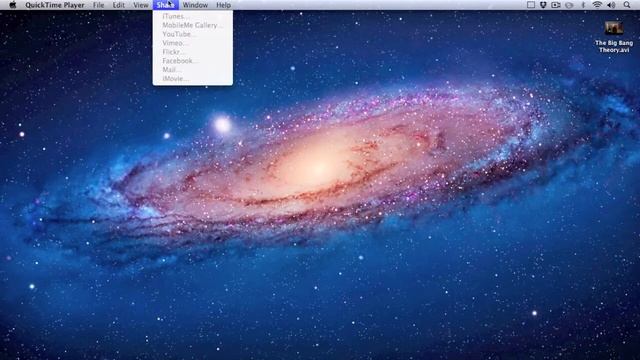Click the screen recording camera menu icon
The width and height of the screenshot is (640, 360).
point(556,5)
